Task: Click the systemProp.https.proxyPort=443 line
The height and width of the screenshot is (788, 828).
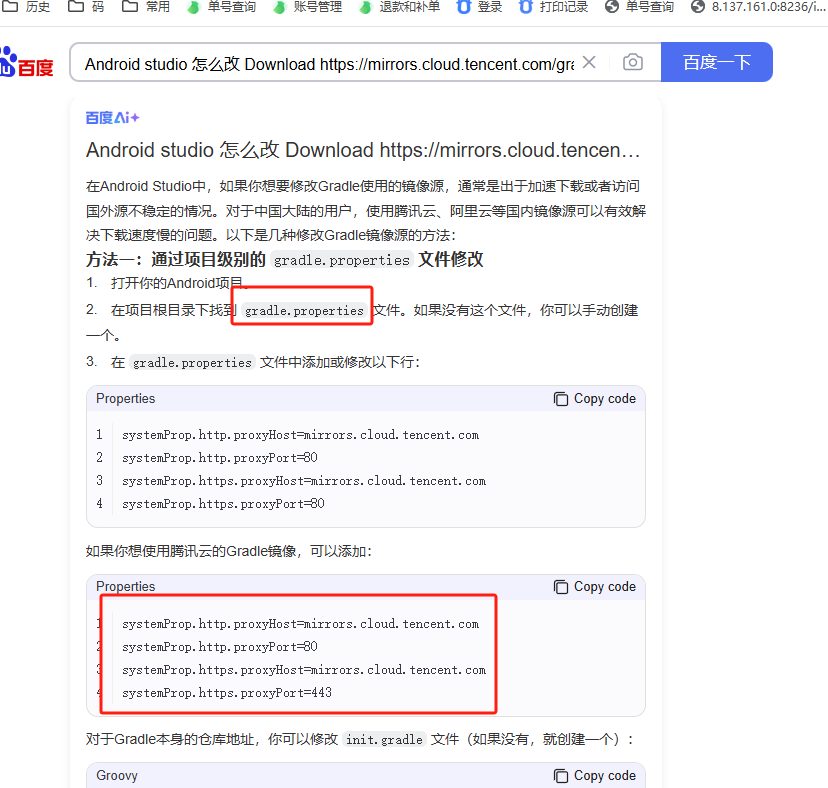Action: point(227,693)
